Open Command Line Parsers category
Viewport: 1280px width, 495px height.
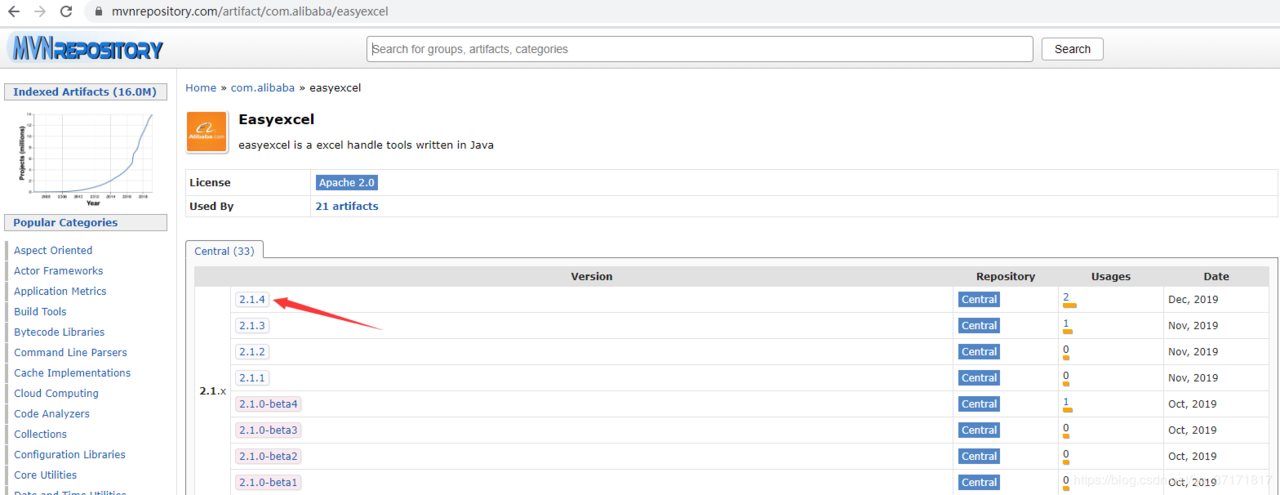pyautogui.click(x=70, y=352)
